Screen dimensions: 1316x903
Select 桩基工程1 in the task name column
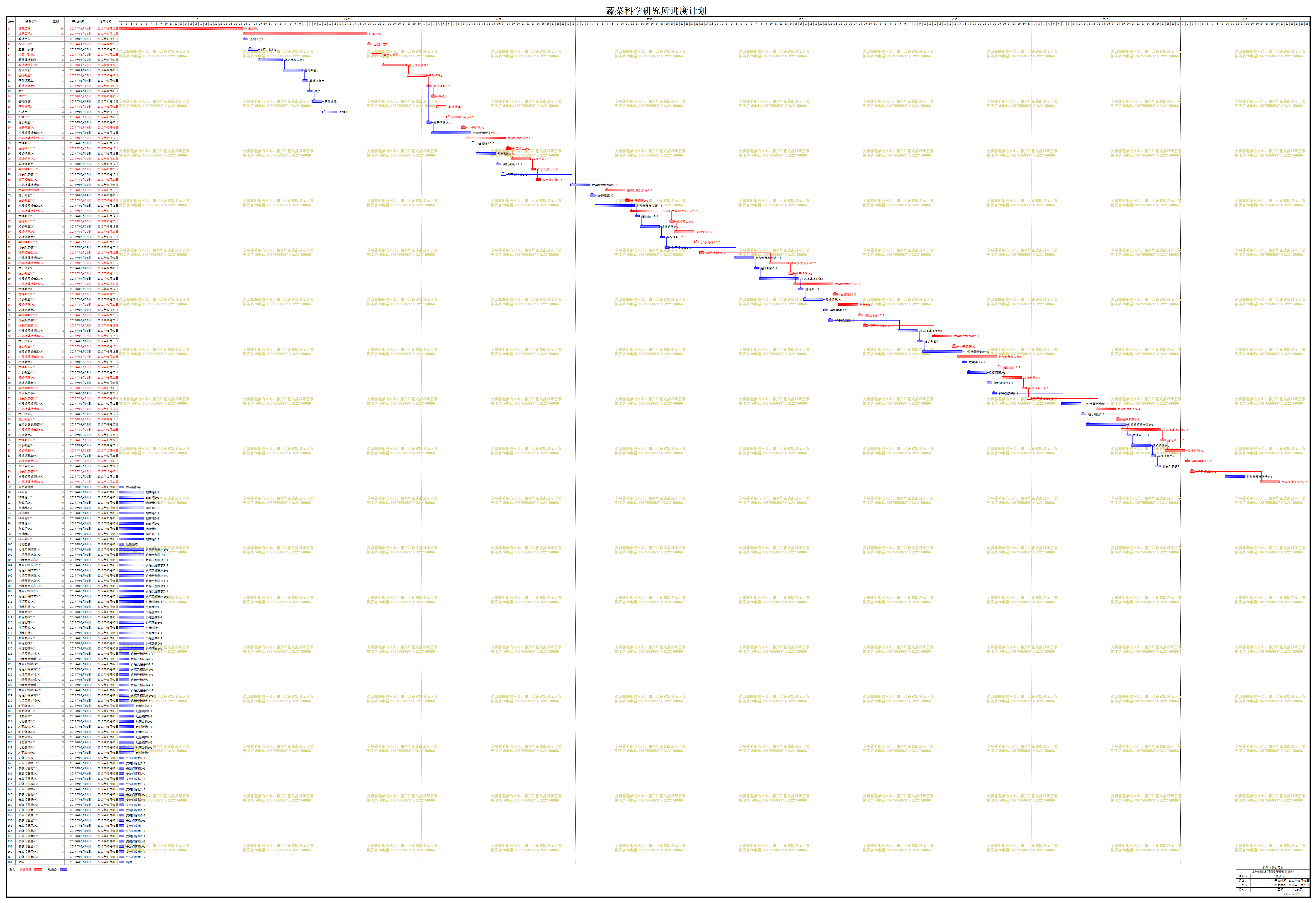(x=25, y=29)
